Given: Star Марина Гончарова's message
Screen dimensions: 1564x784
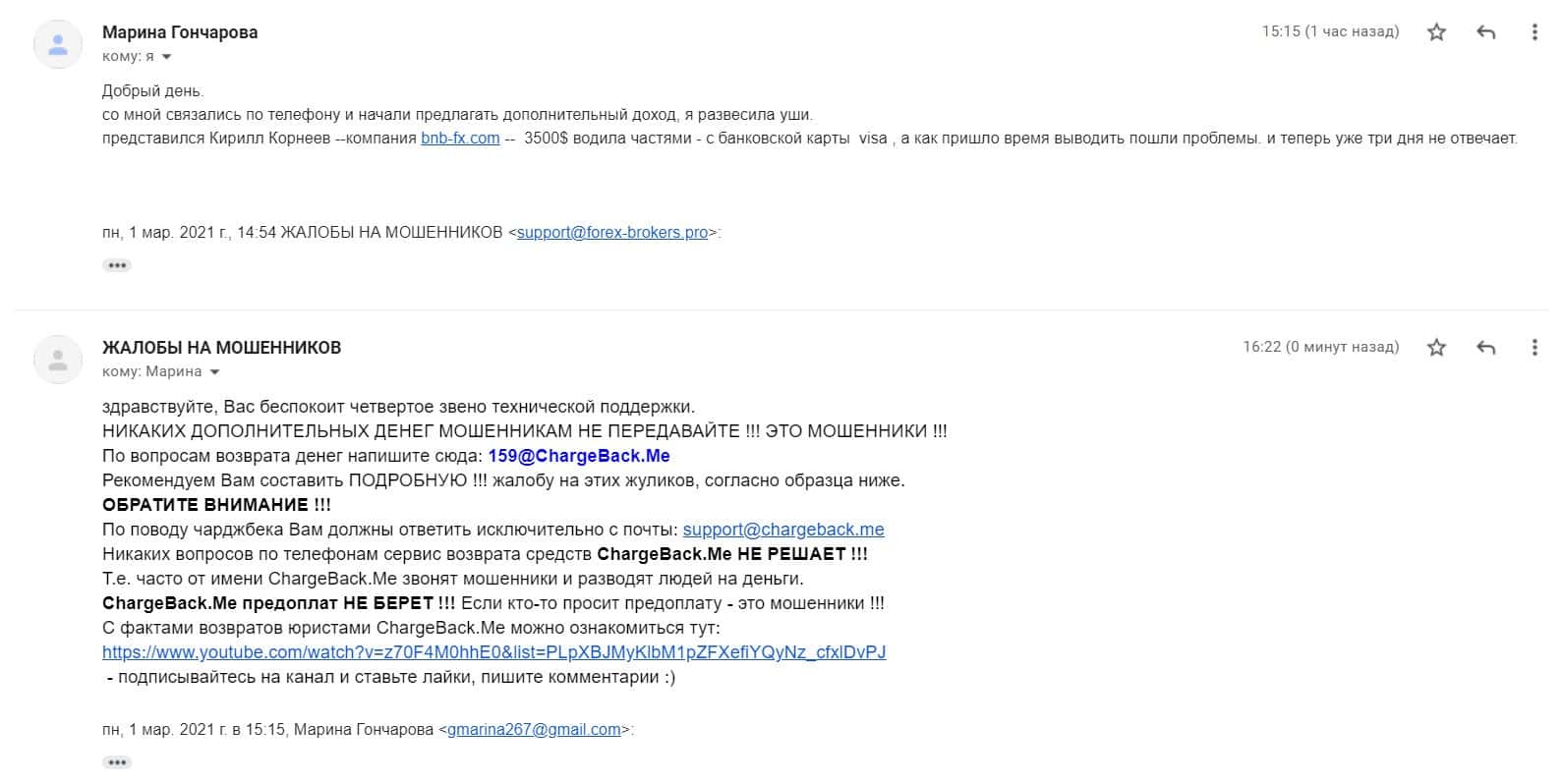Looking at the screenshot, I should (1436, 32).
